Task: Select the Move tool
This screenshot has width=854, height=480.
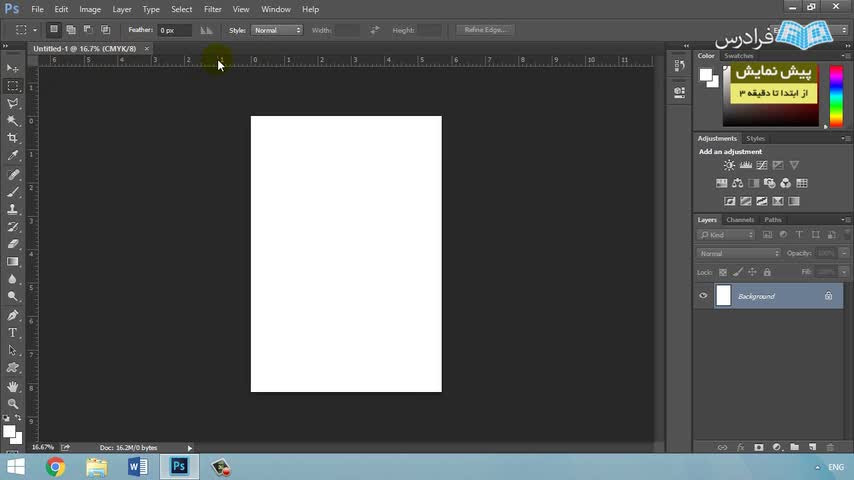Action: [x=13, y=68]
